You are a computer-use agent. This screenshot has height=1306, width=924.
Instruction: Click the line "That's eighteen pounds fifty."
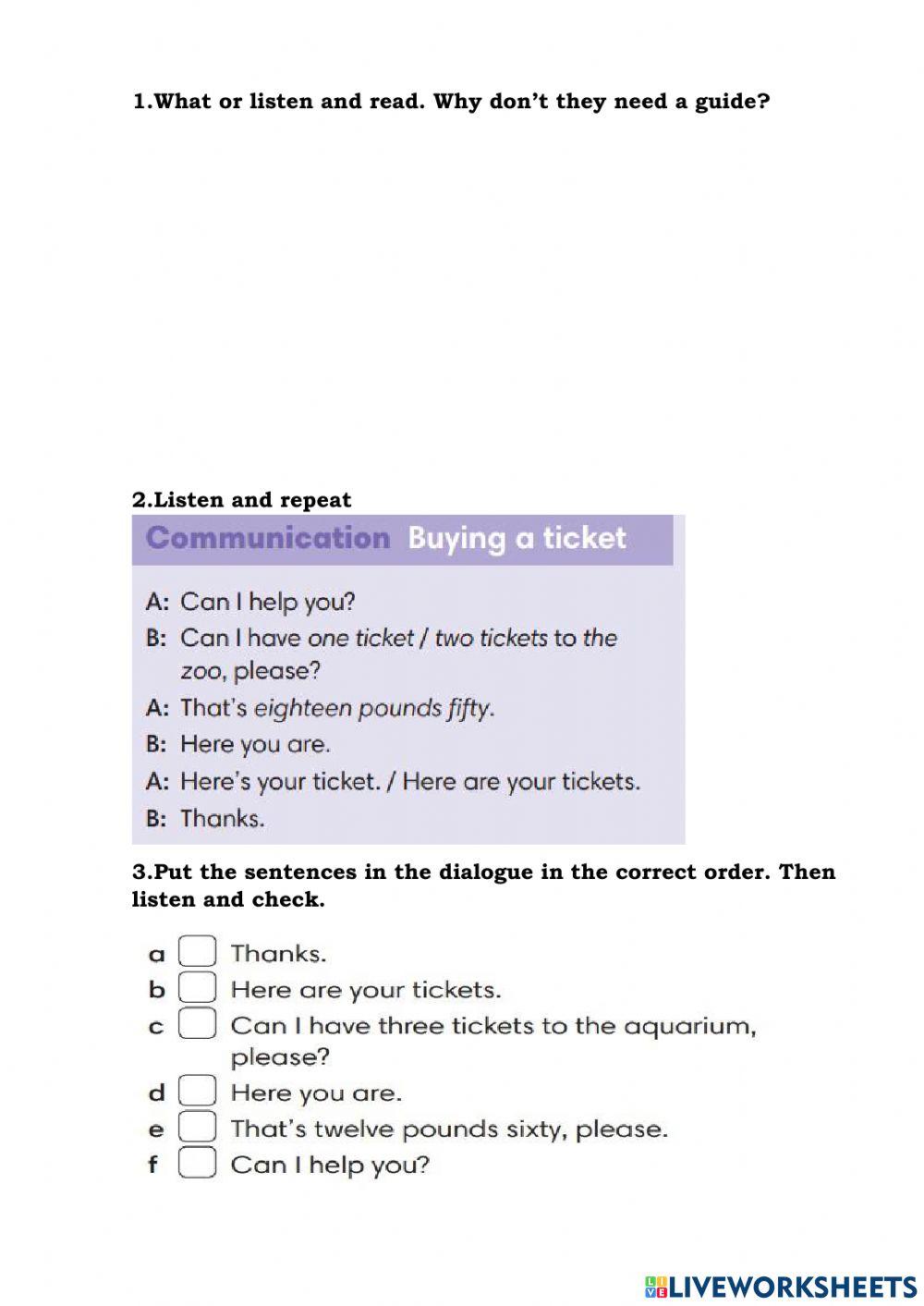point(337,708)
